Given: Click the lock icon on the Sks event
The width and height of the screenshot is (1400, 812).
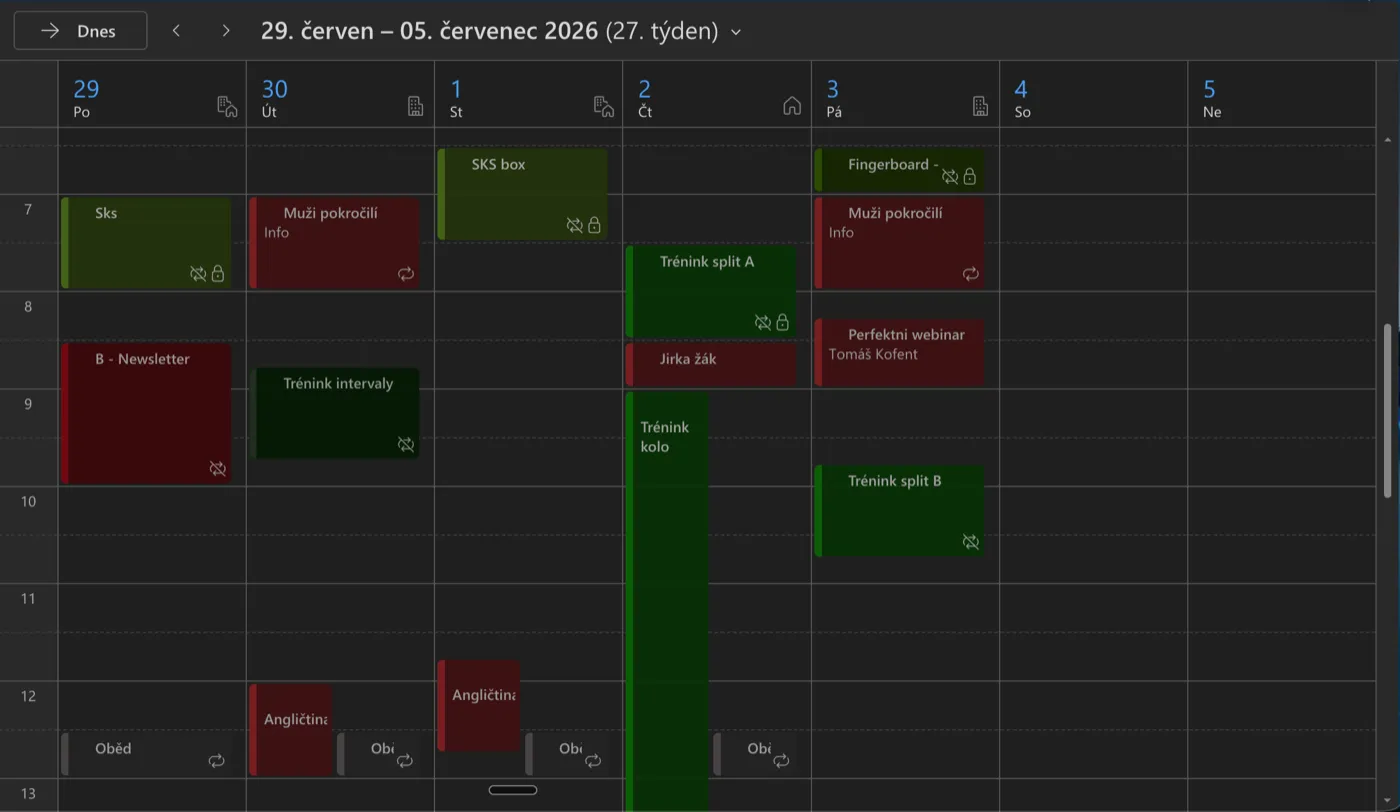Looking at the screenshot, I should tap(218, 273).
